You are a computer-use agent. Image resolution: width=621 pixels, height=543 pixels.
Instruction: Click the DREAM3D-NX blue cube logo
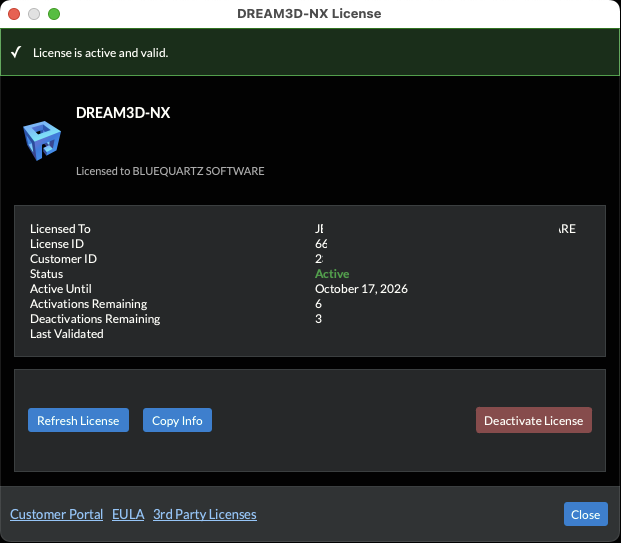[42, 141]
